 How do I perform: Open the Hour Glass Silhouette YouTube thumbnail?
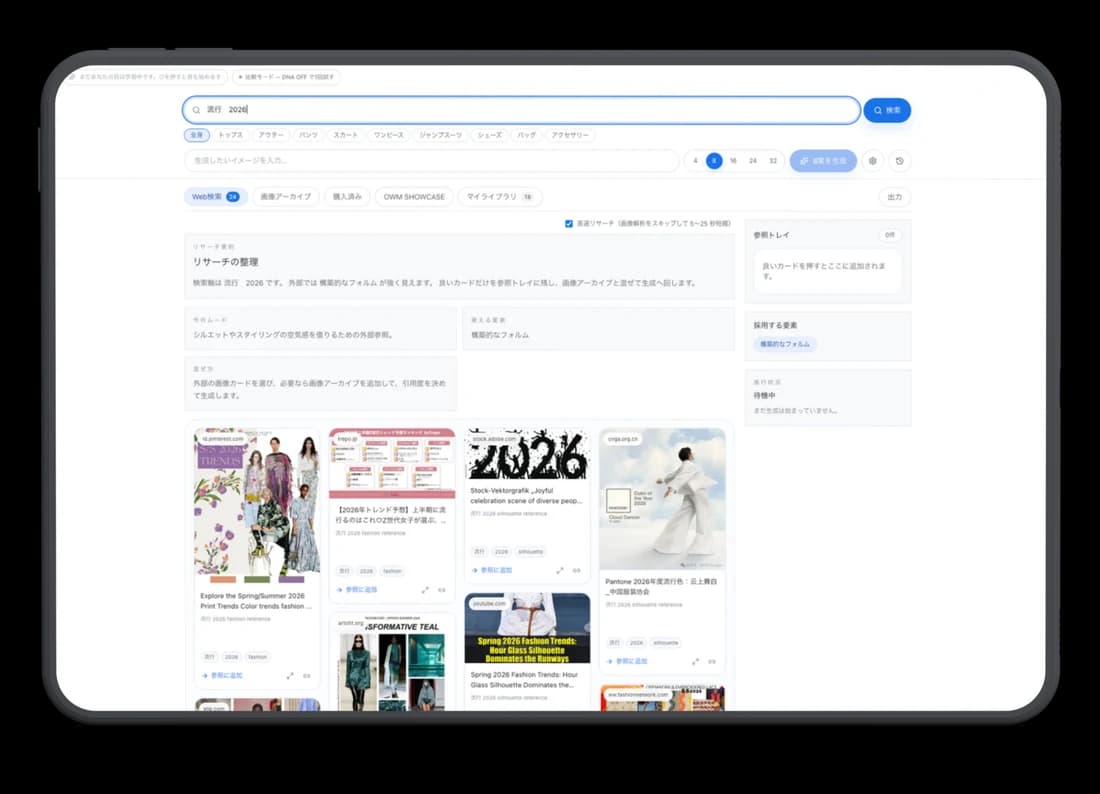click(x=527, y=628)
